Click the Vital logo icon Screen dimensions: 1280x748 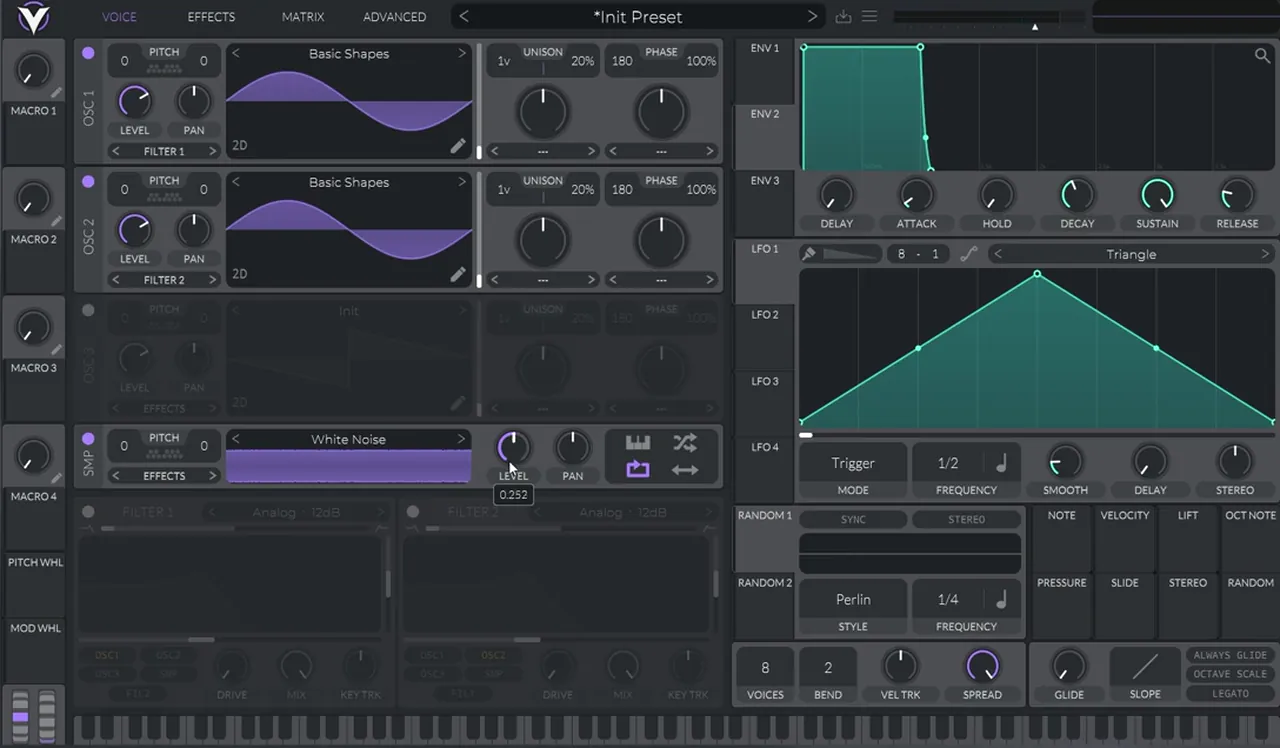(x=34, y=17)
